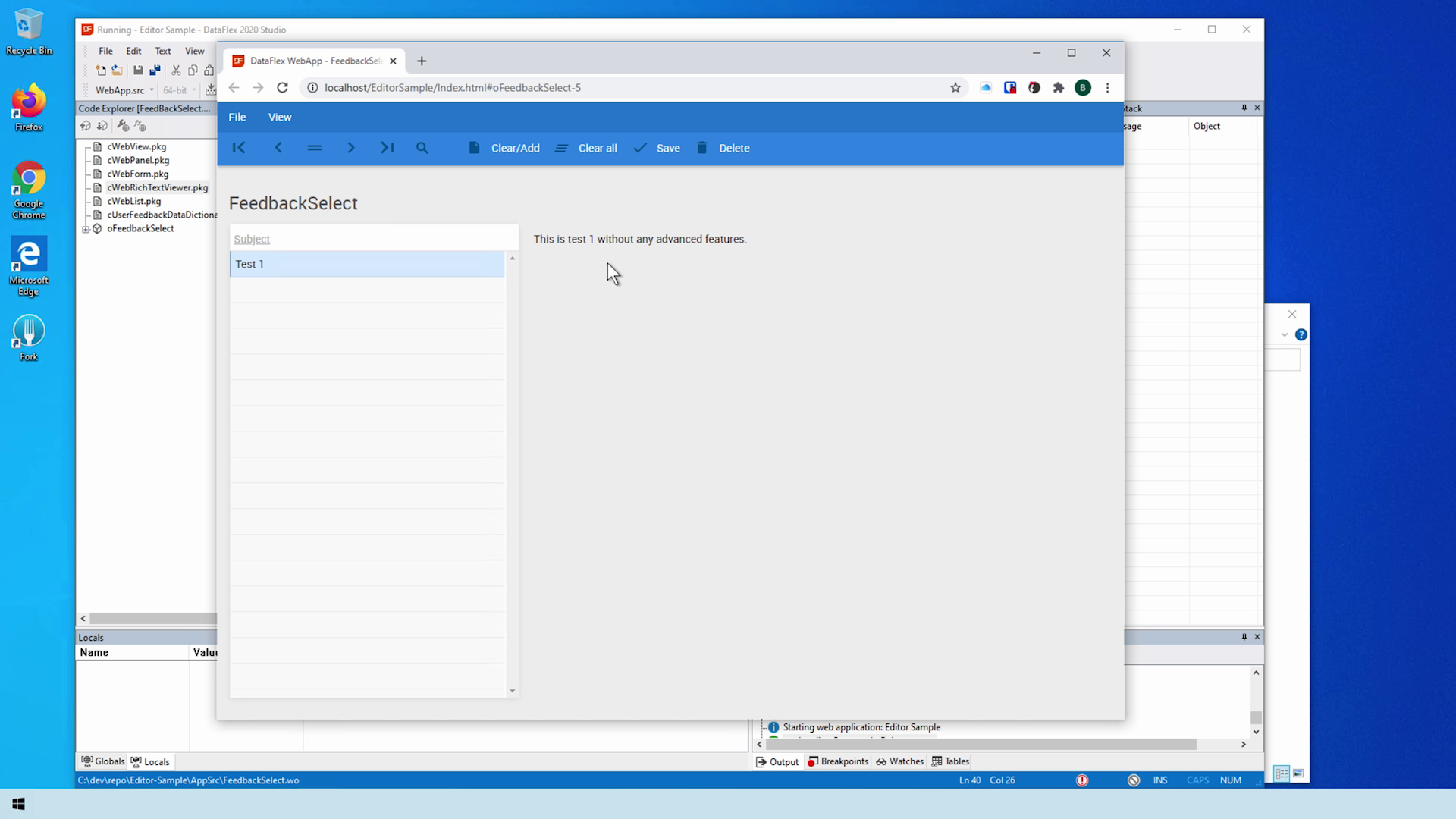This screenshot has height=819, width=1456.
Task: Reload the browser page
Action: point(282,88)
